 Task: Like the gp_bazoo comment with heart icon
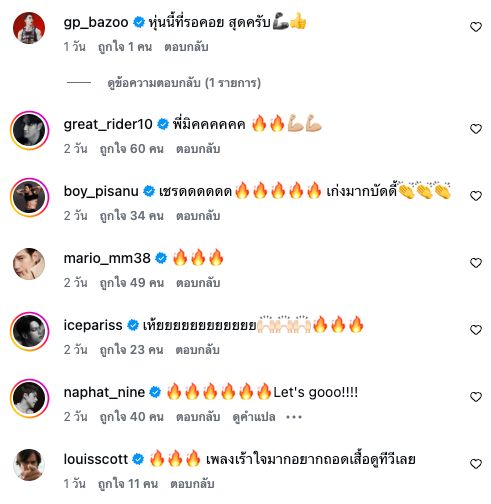click(x=476, y=27)
